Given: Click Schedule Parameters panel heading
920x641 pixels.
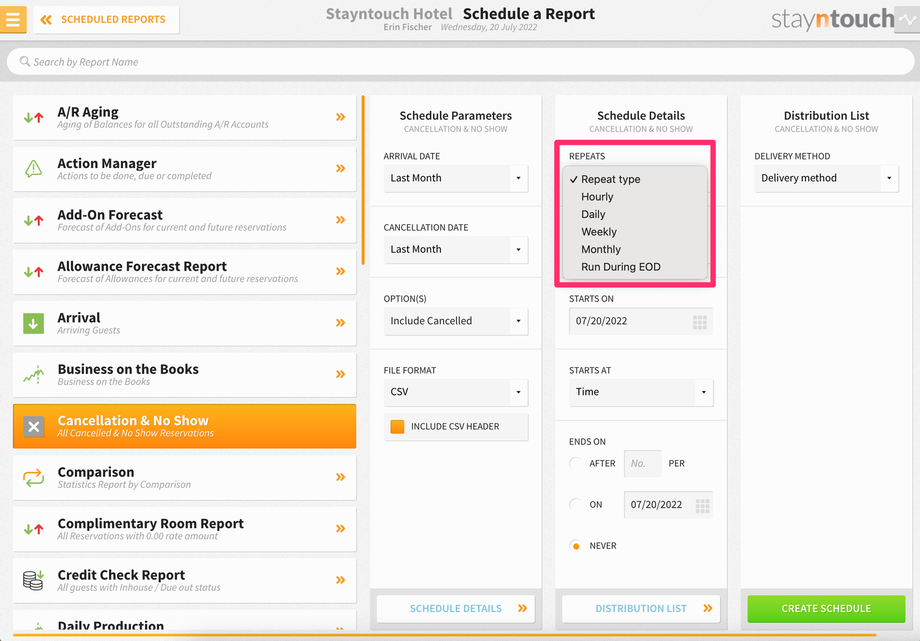Looking at the screenshot, I should pos(456,116).
